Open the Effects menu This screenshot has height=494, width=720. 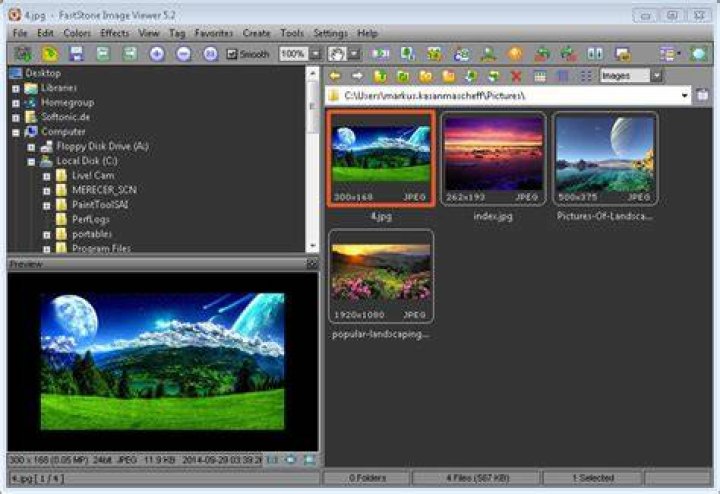coord(114,33)
